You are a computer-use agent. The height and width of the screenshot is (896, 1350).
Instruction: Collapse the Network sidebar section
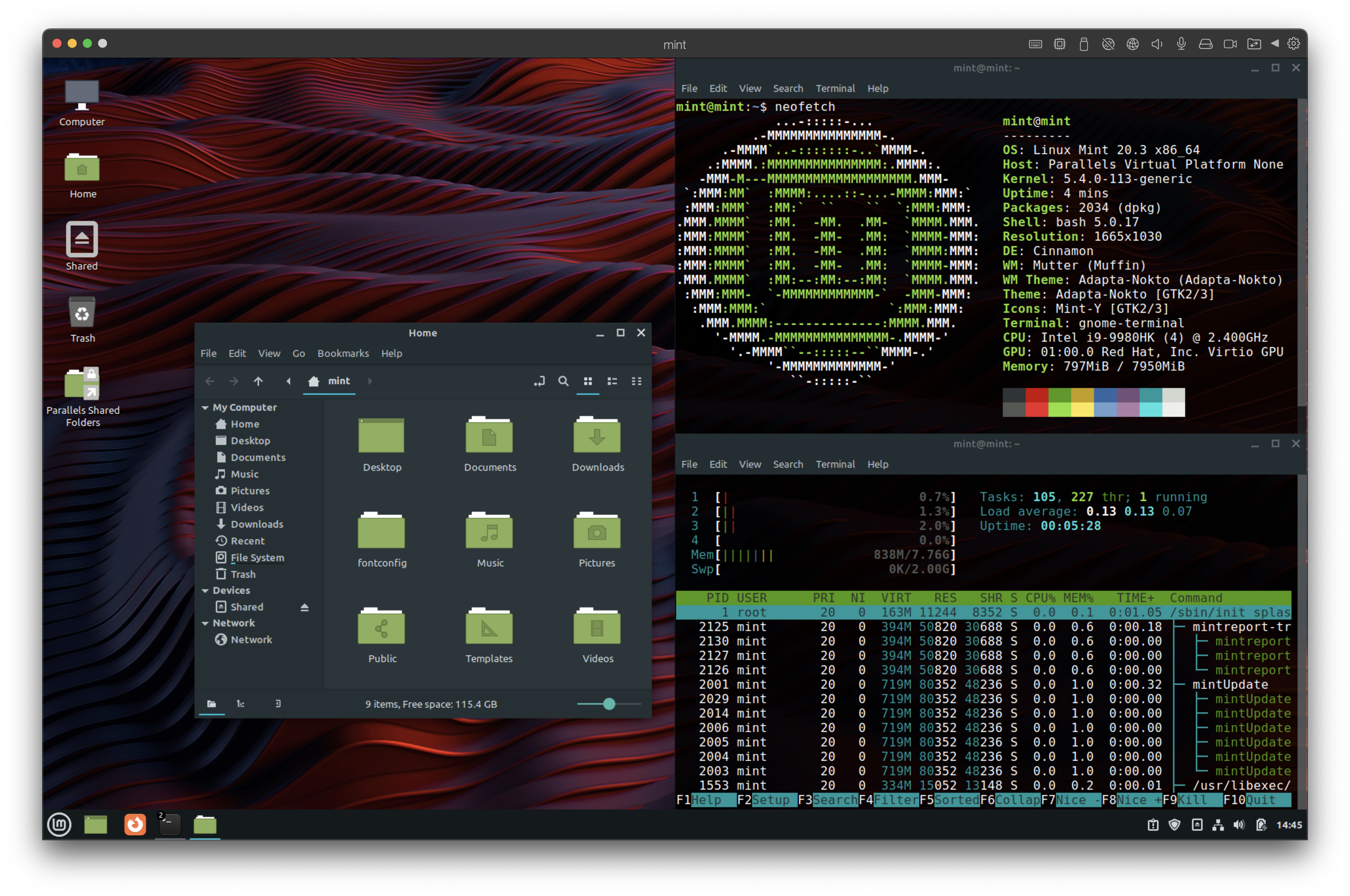pyautogui.click(x=205, y=623)
